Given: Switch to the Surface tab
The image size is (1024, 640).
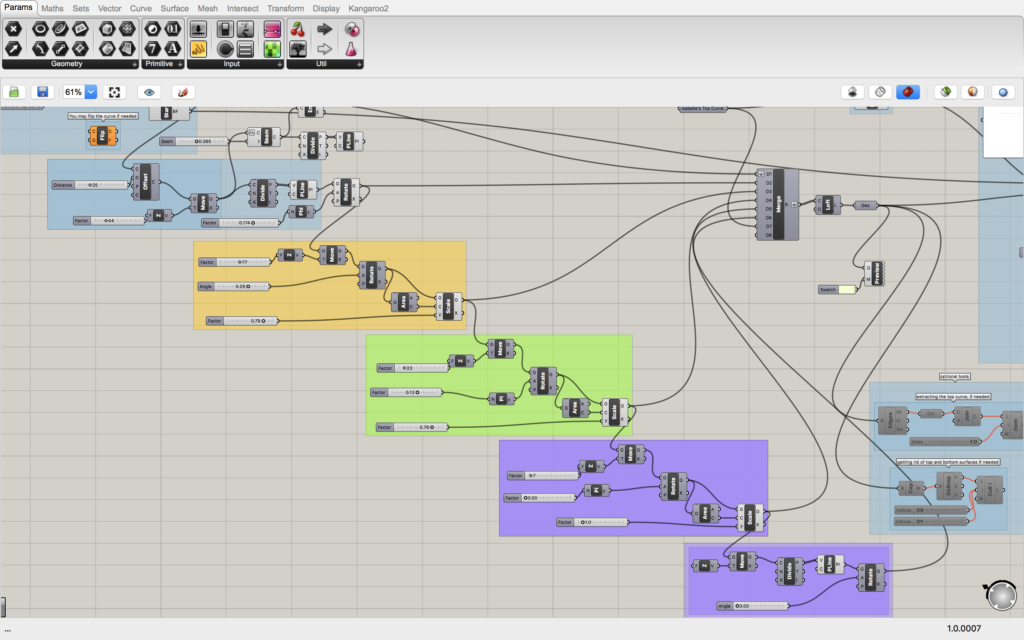Looking at the screenshot, I should point(174,8).
